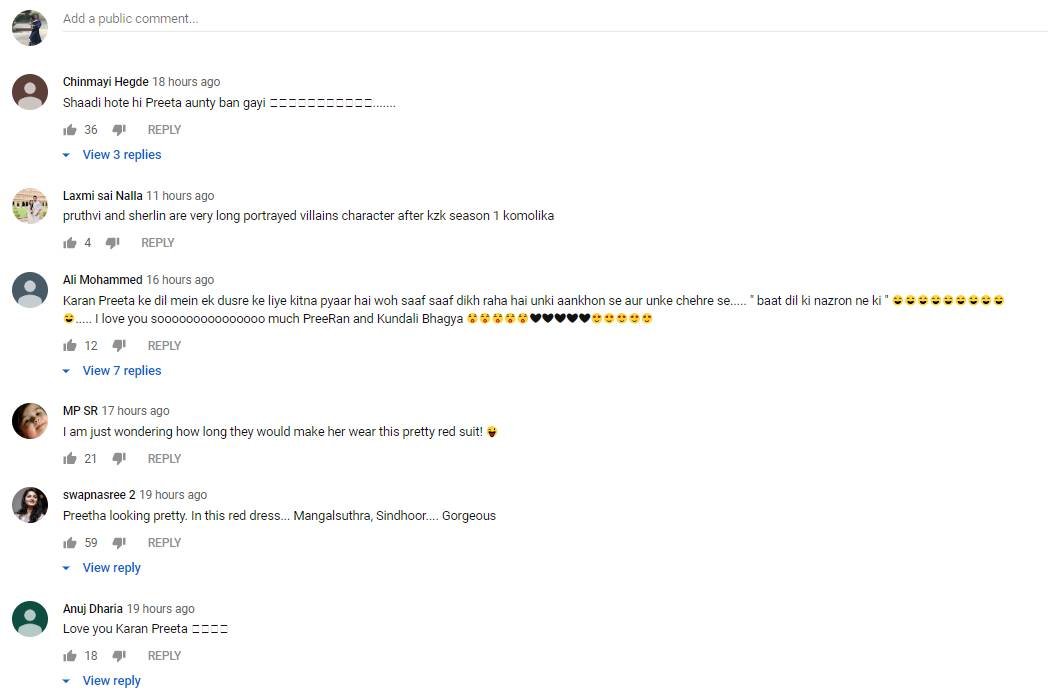Reply to swapnasree 2's comment

[164, 543]
